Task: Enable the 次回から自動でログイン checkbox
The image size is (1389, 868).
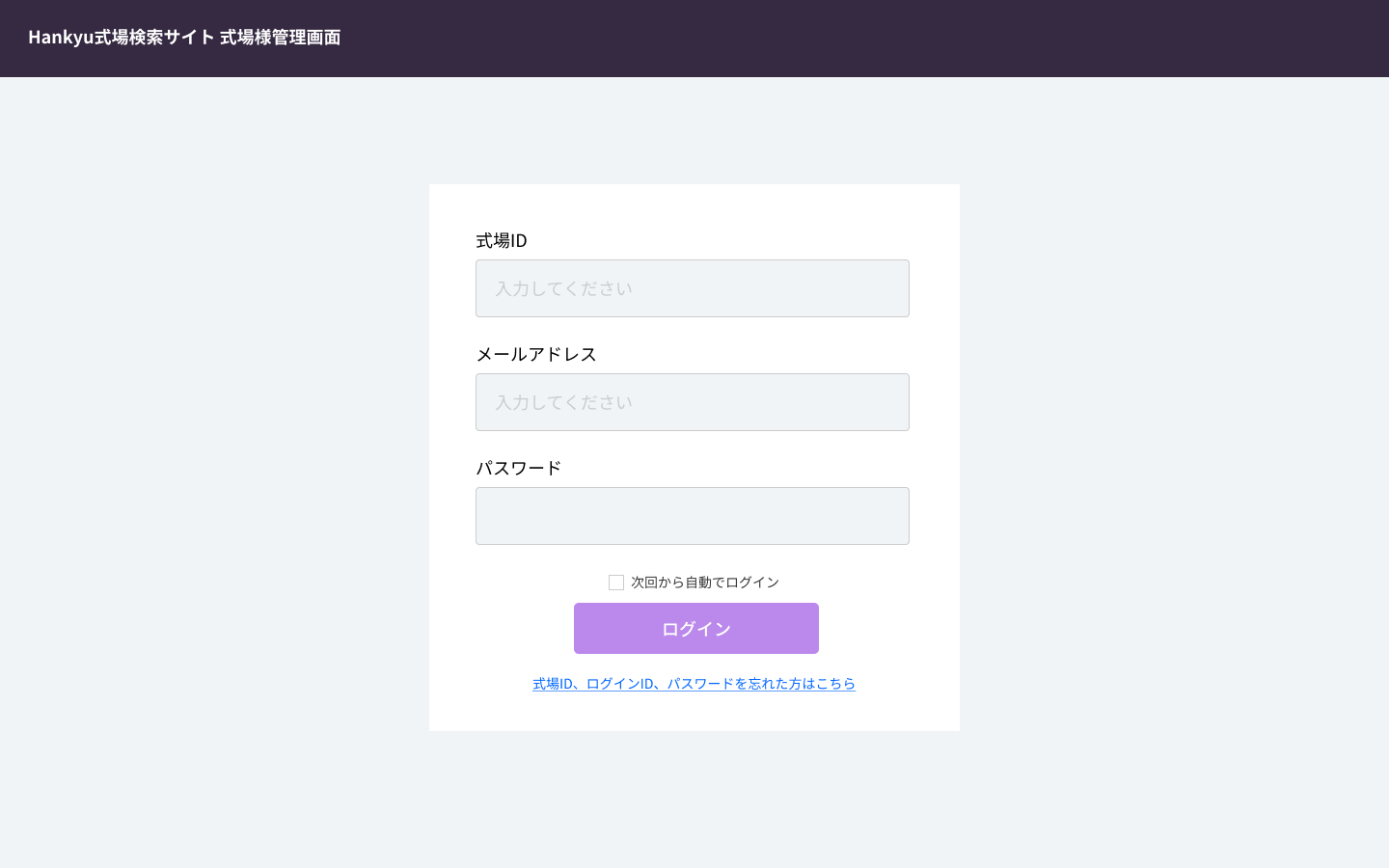Action: tap(616, 583)
